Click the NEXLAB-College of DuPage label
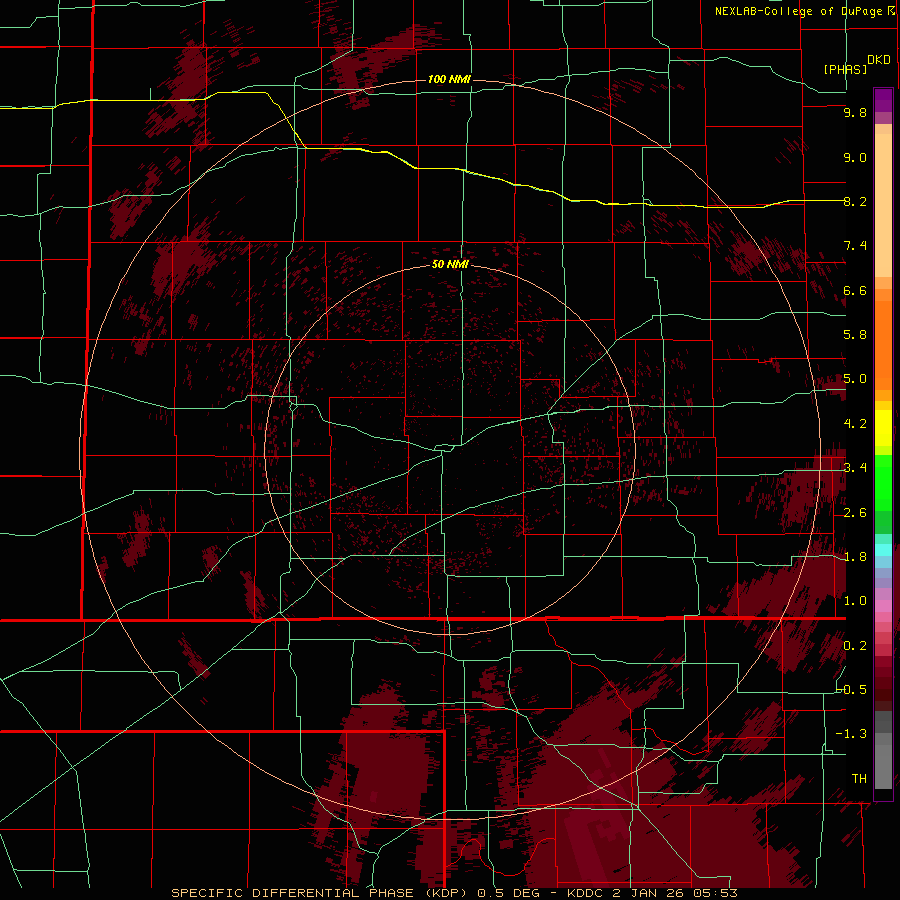This screenshot has height=900, width=900. pyautogui.click(x=798, y=11)
